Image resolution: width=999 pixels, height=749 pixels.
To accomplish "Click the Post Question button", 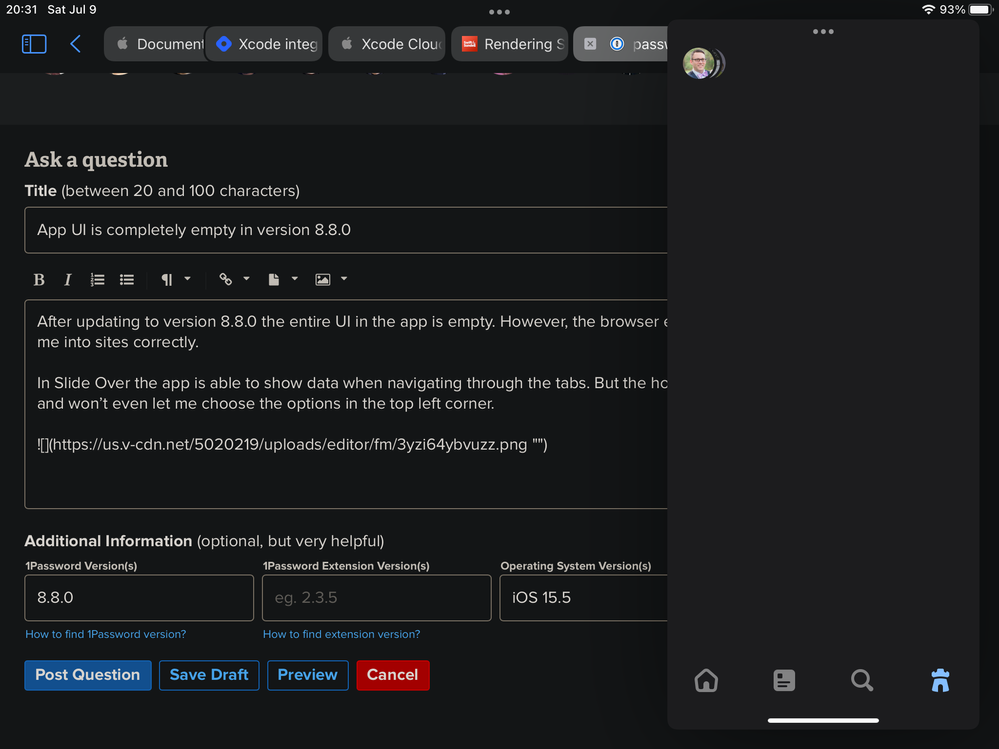I will pos(88,675).
